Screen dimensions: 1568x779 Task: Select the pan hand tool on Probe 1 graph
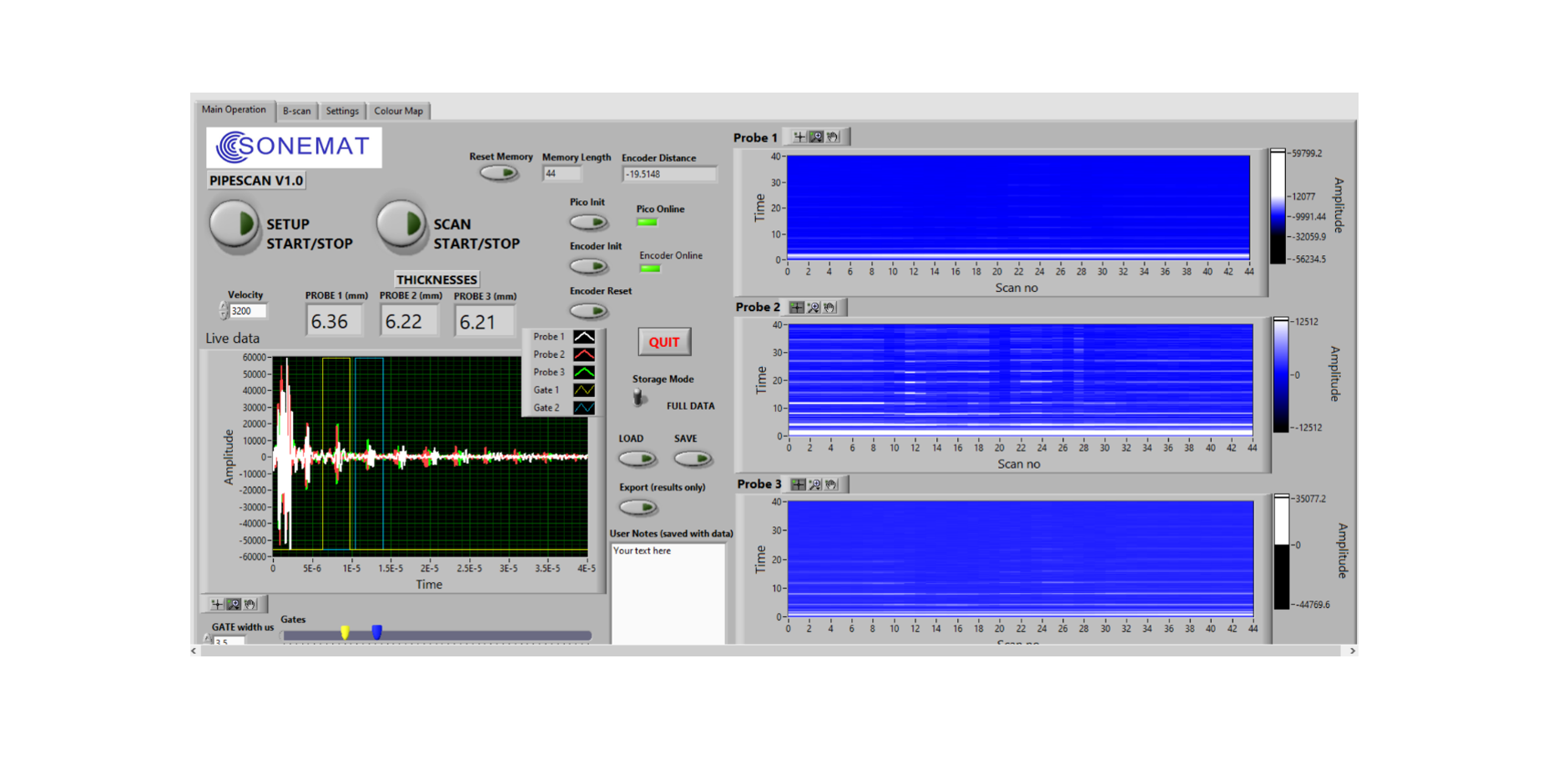pyautogui.click(x=833, y=137)
